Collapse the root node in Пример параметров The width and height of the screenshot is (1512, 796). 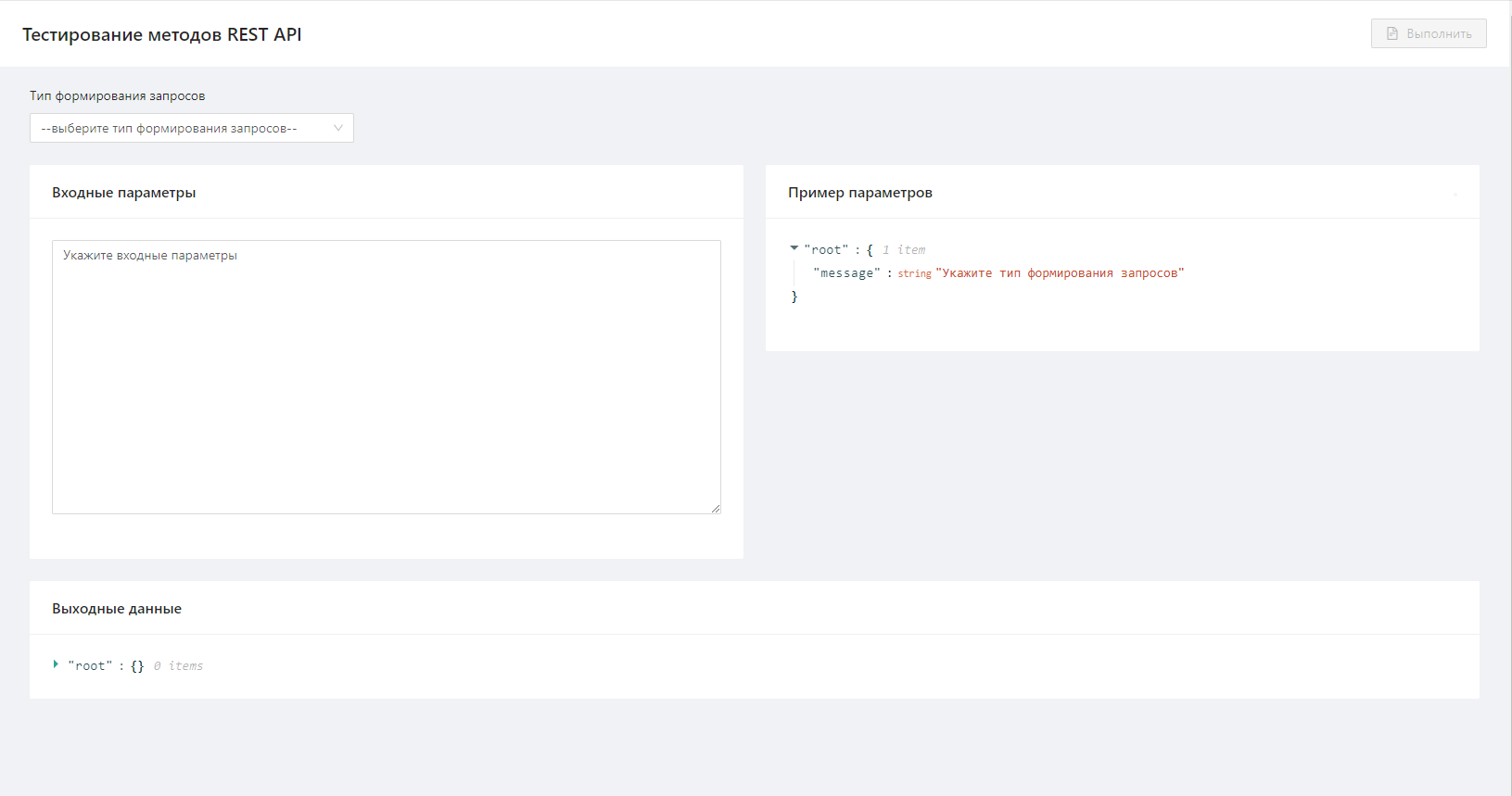[794, 248]
